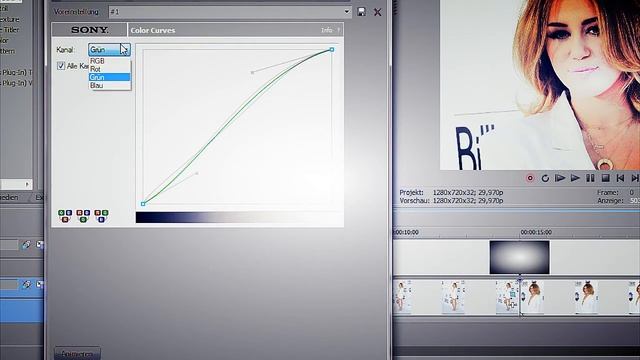
Task: Click the Frame value 0
Action: click(x=632, y=192)
